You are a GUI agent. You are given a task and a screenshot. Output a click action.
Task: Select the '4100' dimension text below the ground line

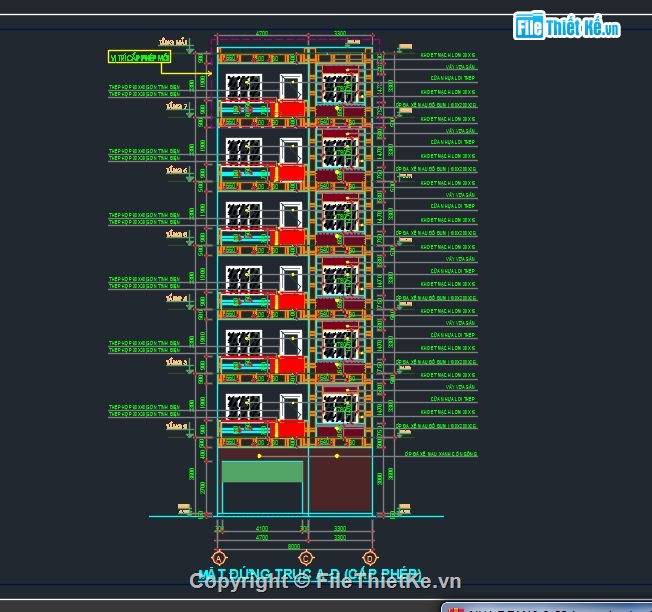coord(262,528)
